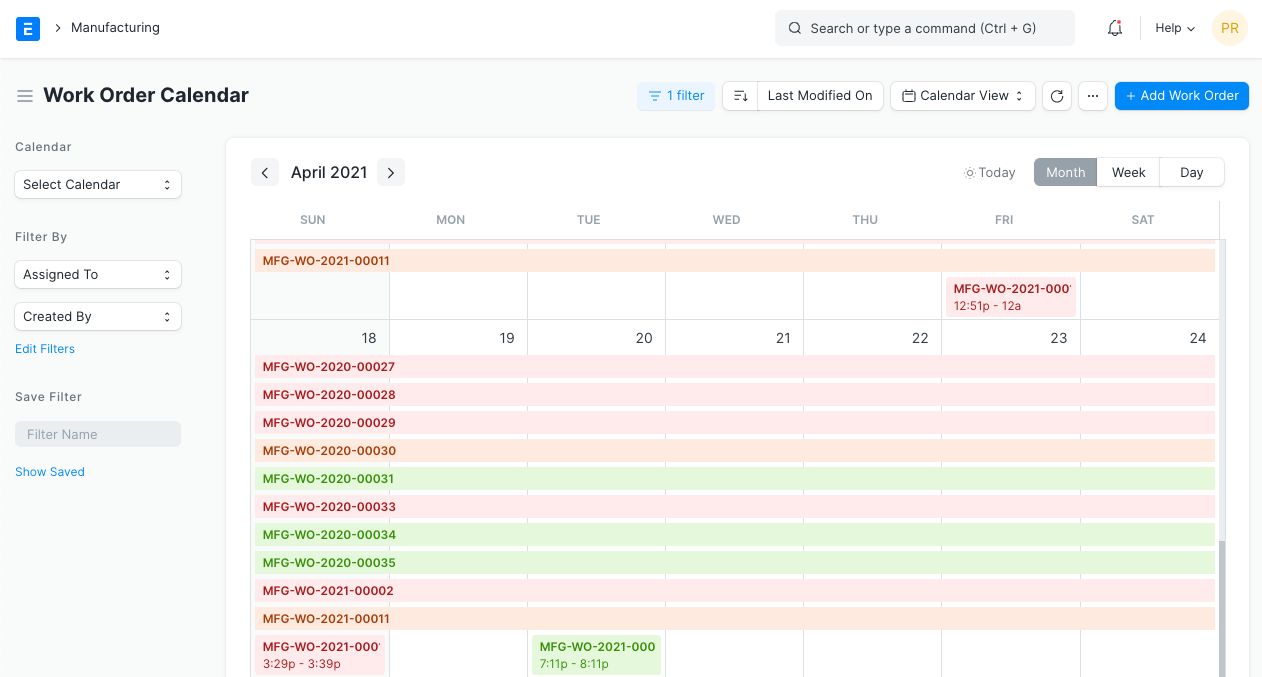Screen dimensions: 1262x677
Task: Toggle the sidebar hamburger menu icon
Action: [25, 96]
